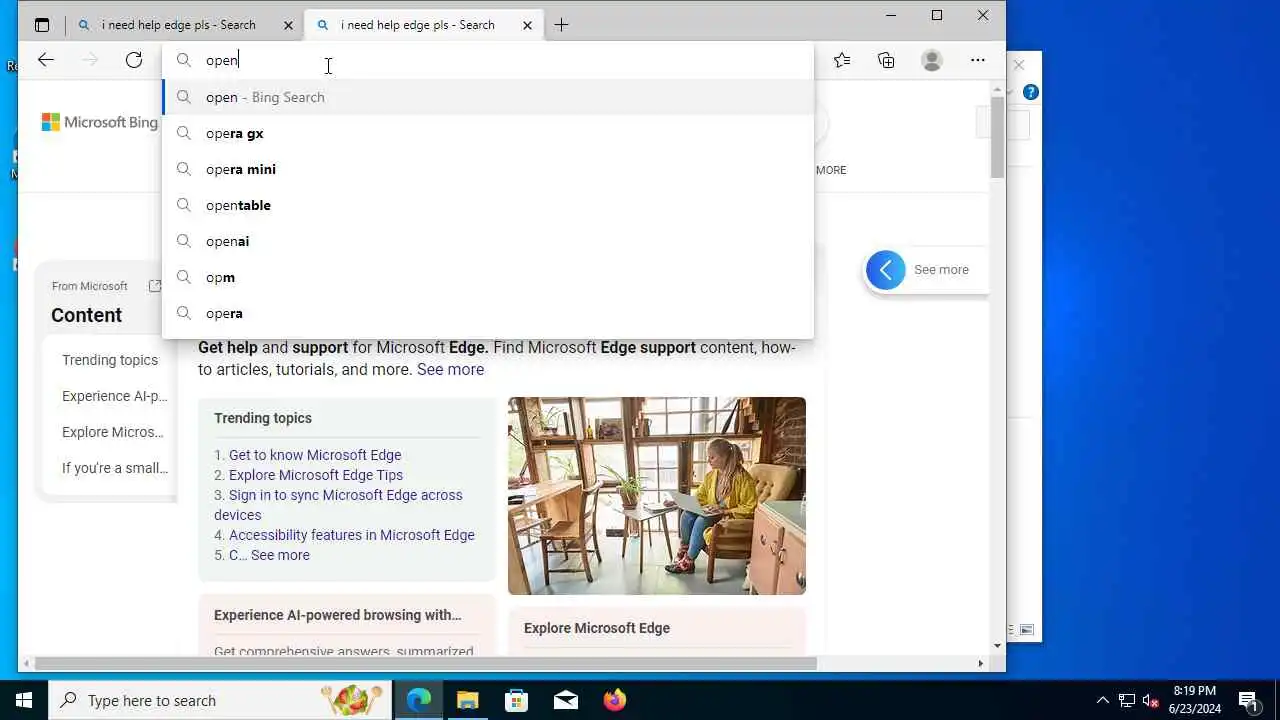Open network status tray icon
This screenshot has height=720, width=1280.
click(1127, 700)
